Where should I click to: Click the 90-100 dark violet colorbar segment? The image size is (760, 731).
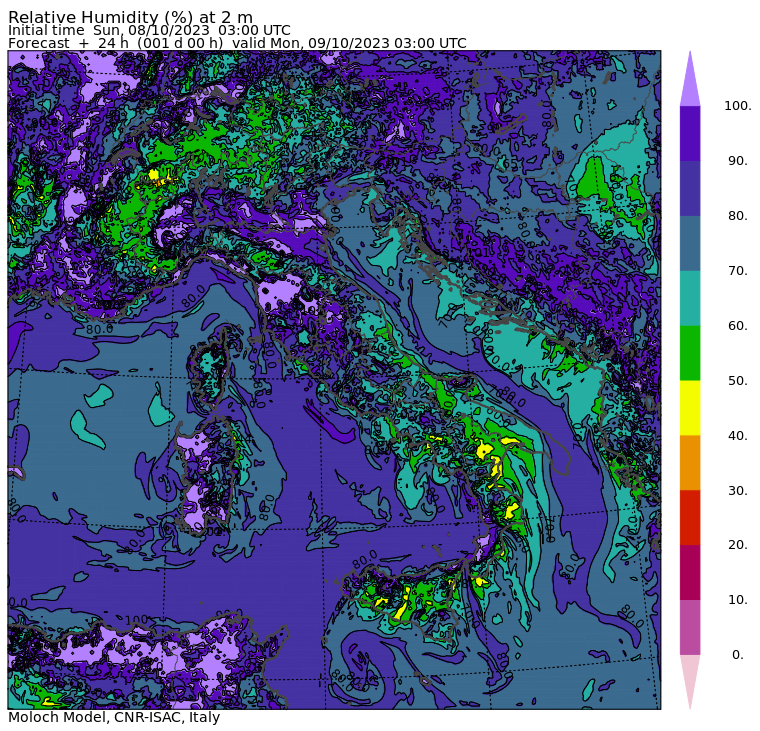(690, 133)
